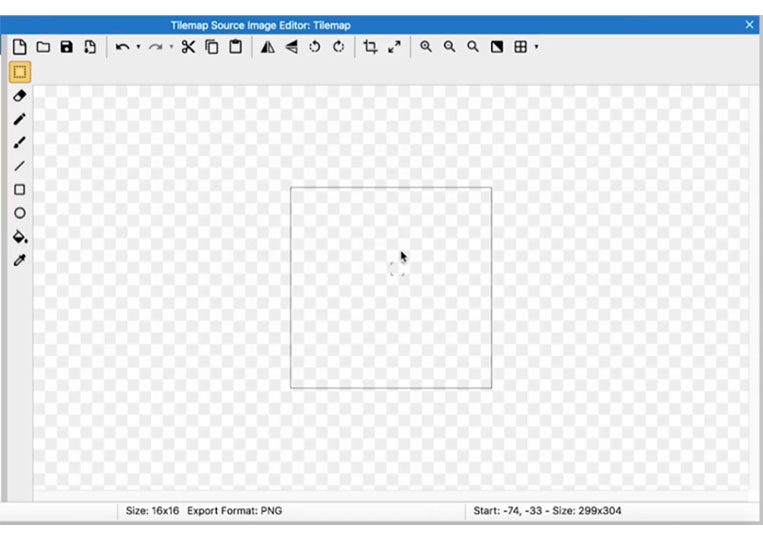Select the Eraser tool
763x541 pixels.
tap(19, 95)
